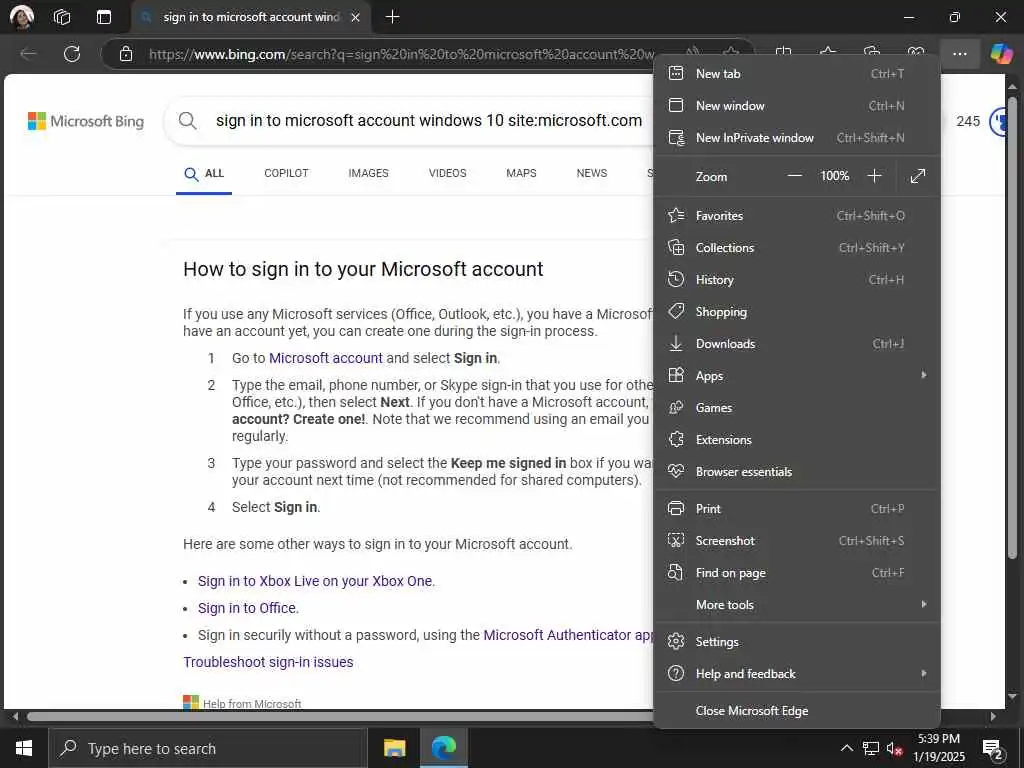
Task: Open the notification center icon
Action: pyautogui.click(x=993, y=749)
